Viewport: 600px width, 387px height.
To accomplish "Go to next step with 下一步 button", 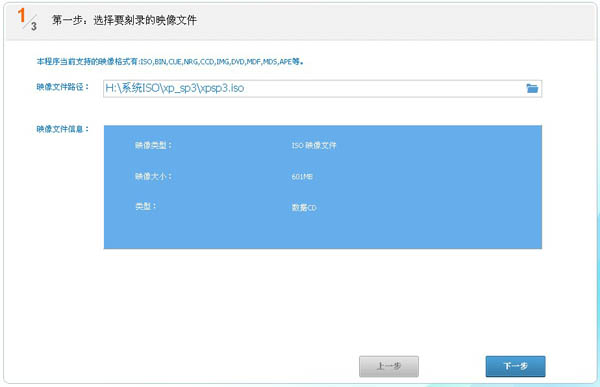I will point(515,366).
